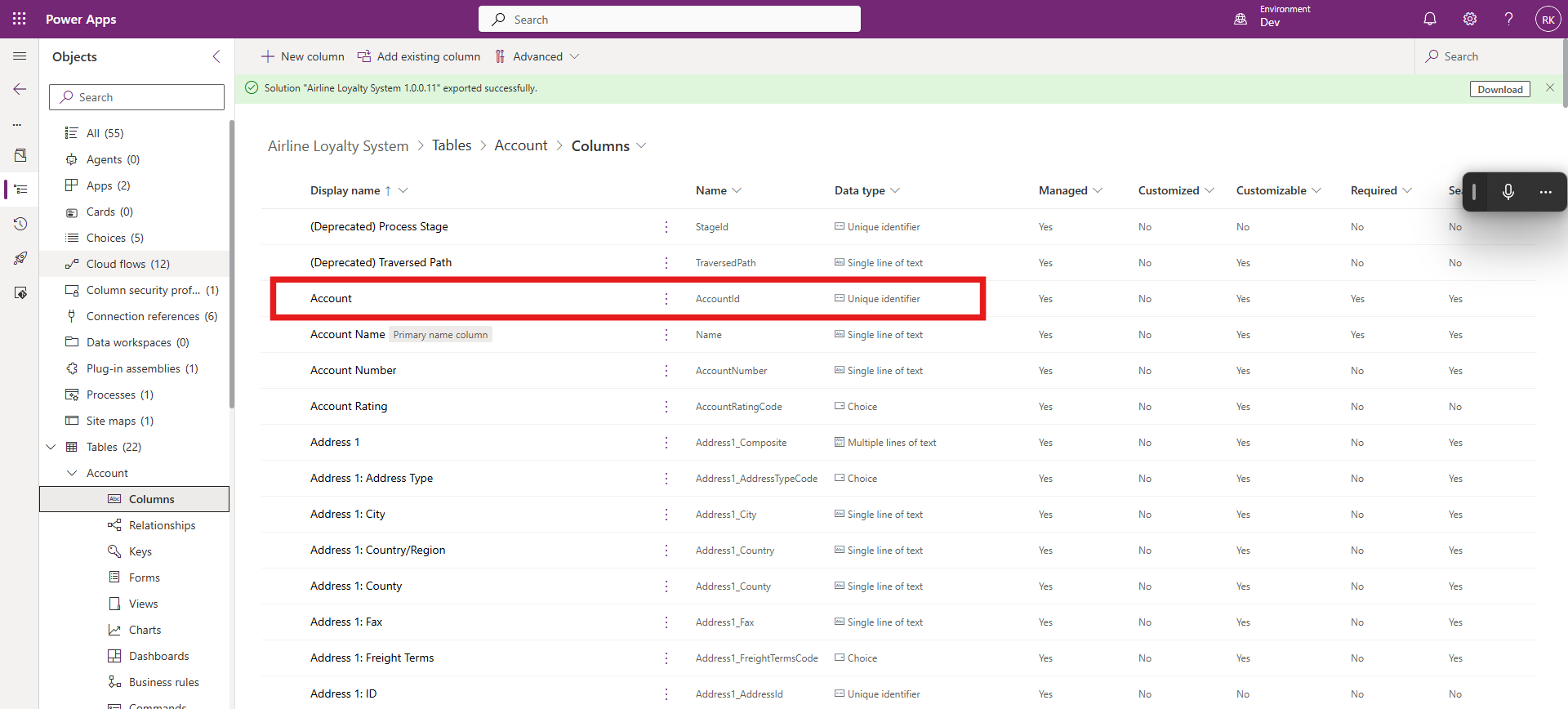Click the microphone icon in floating toolbar
The image size is (1568, 709).
[1508, 192]
